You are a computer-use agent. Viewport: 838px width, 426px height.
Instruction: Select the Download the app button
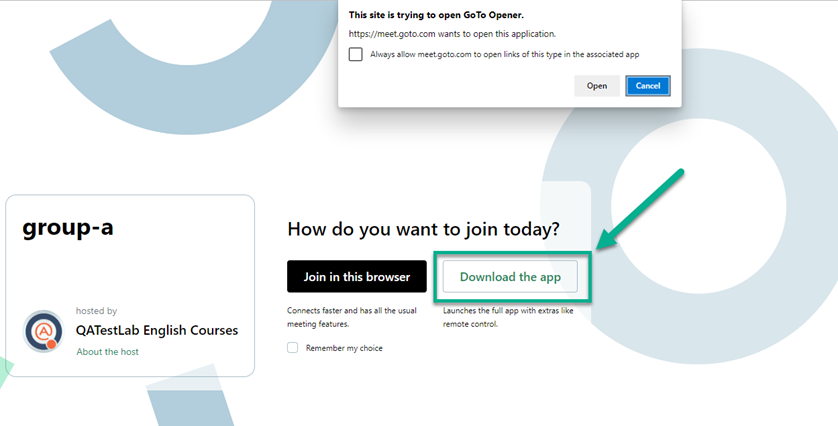pos(510,276)
